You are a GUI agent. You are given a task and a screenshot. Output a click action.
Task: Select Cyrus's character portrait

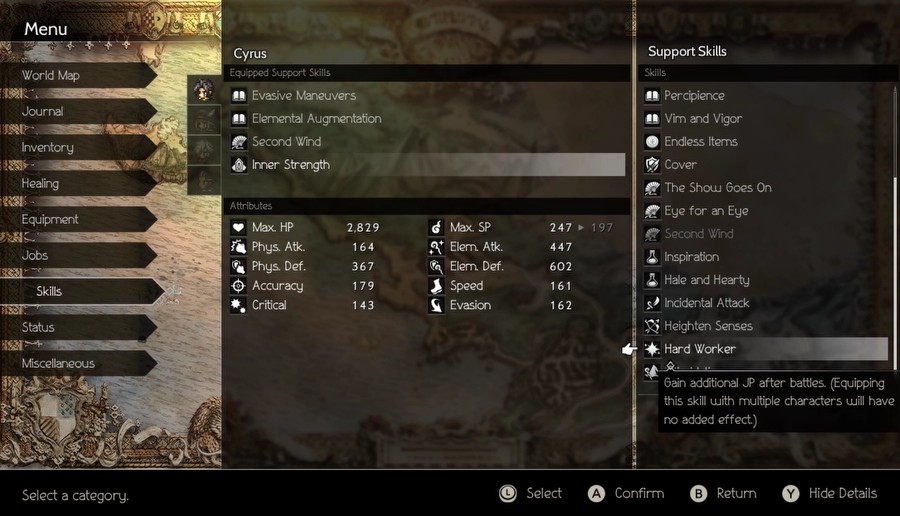pos(204,90)
